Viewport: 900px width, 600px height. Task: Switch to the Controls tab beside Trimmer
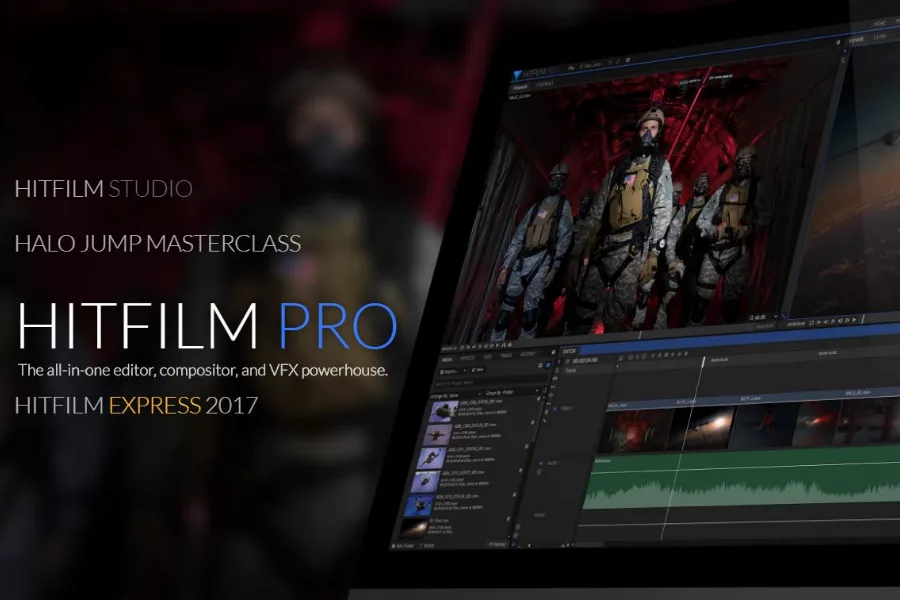point(545,84)
